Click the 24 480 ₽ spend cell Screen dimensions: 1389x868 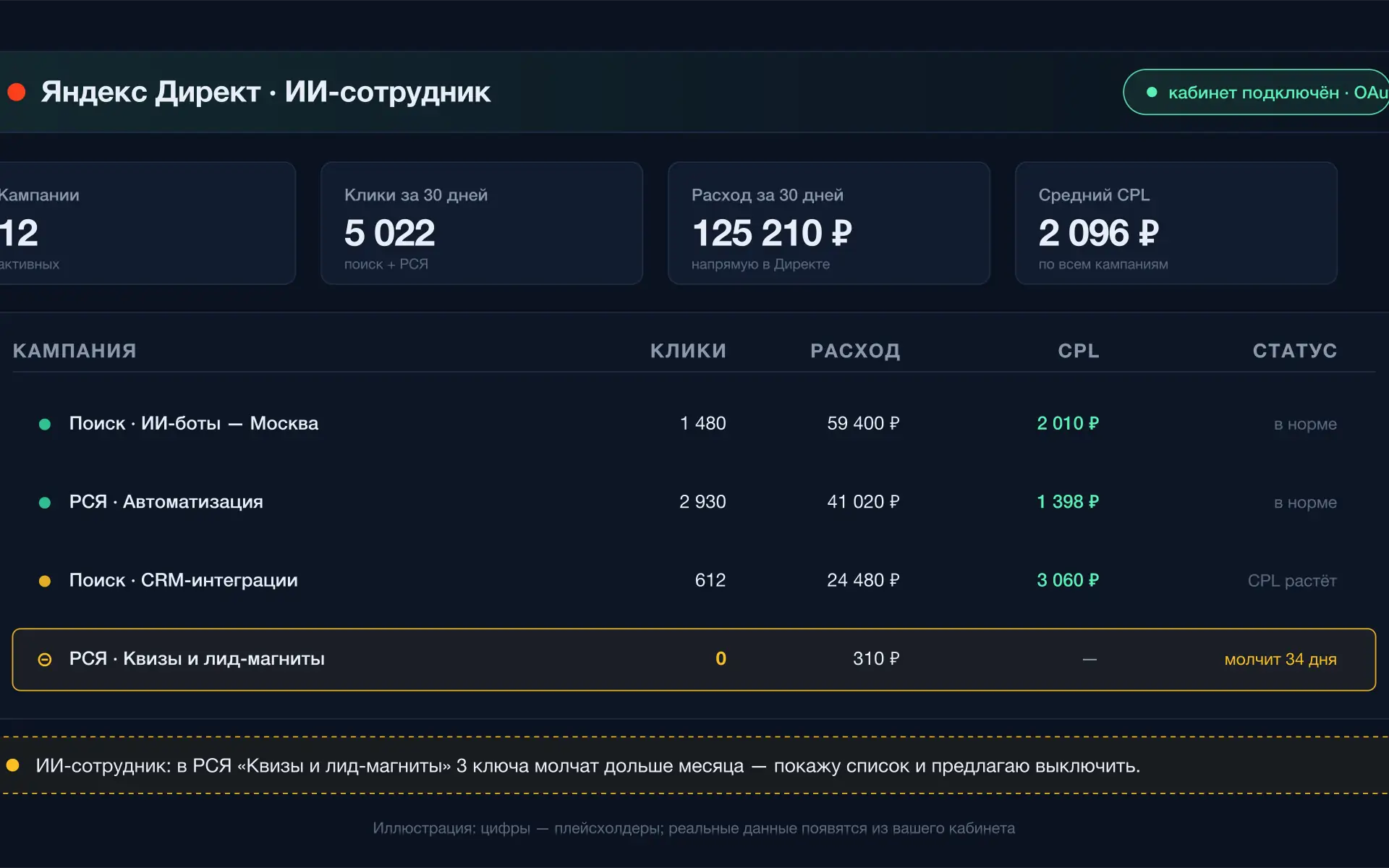[863, 580]
